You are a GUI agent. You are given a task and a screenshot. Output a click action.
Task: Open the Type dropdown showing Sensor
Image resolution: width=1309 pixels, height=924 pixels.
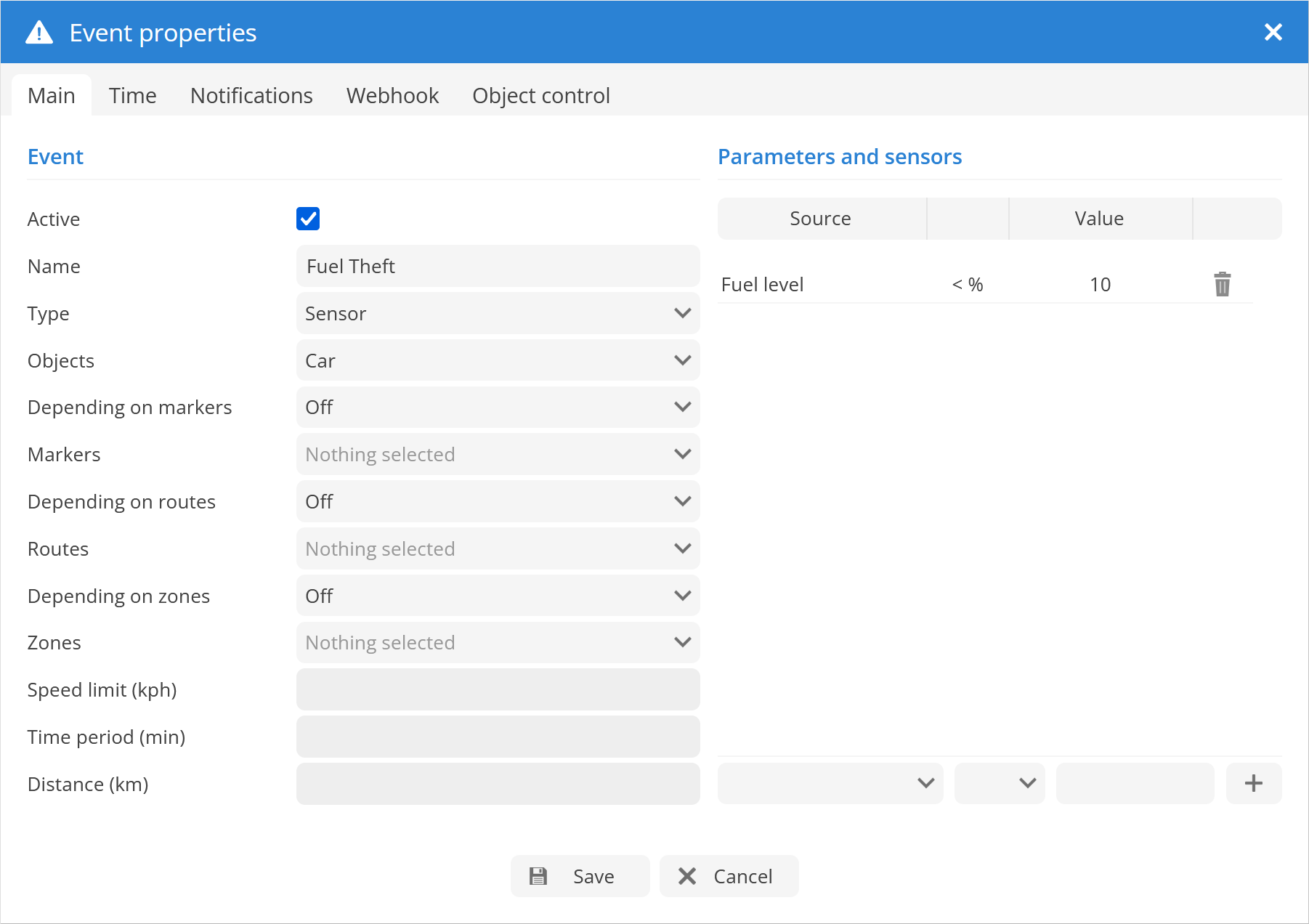(498, 313)
